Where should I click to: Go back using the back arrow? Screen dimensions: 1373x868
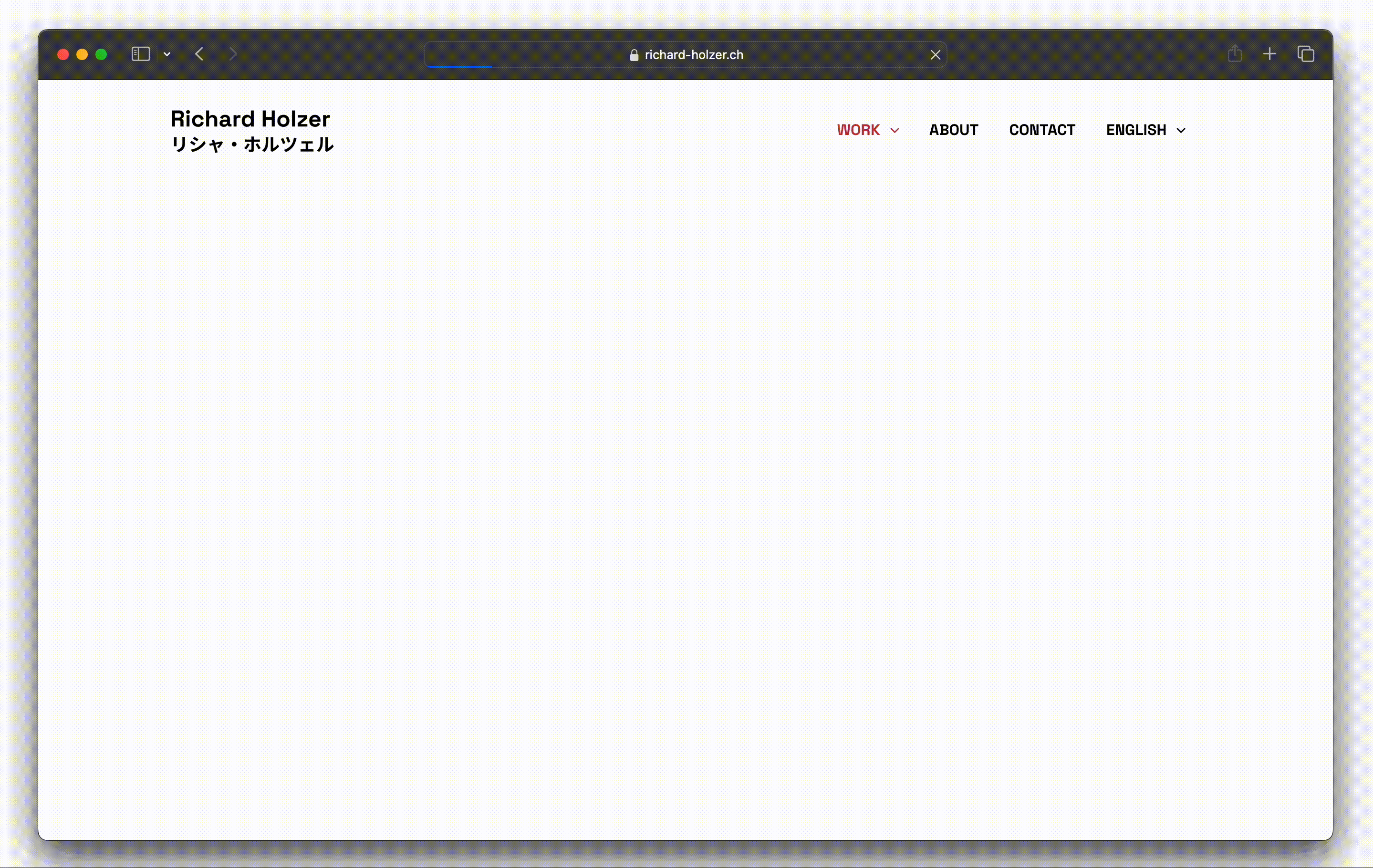pos(199,54)
